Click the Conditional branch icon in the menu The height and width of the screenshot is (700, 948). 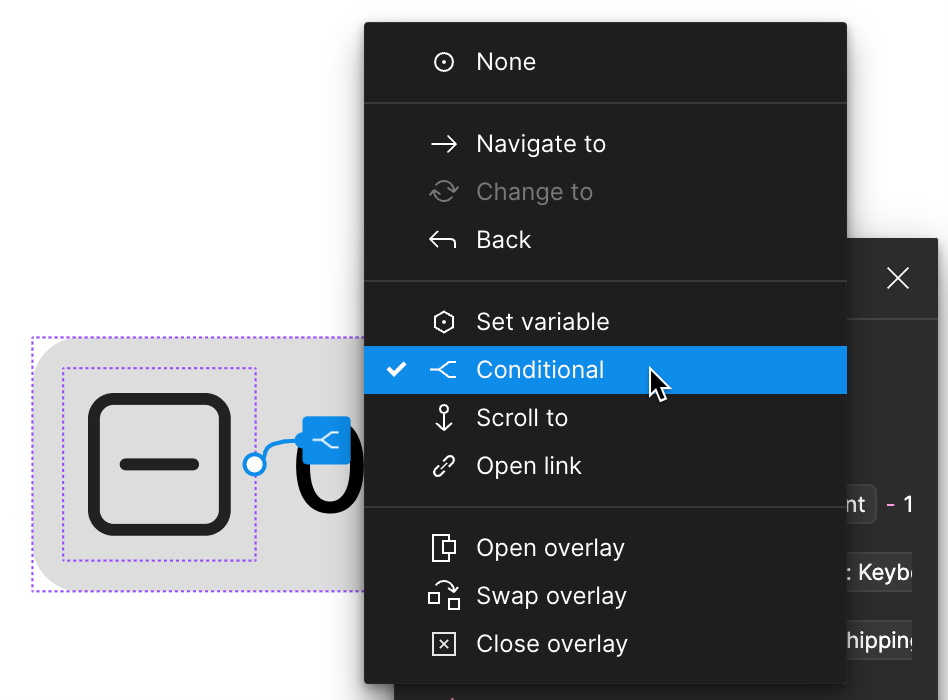(443, 369)
